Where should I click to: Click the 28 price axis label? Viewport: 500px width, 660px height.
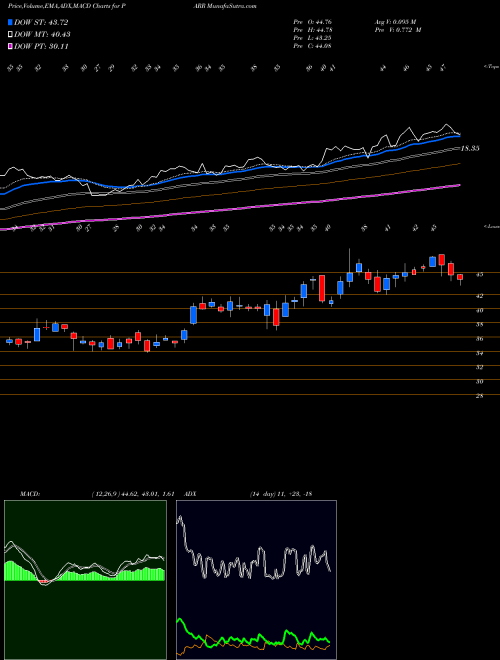coord(479,396)
